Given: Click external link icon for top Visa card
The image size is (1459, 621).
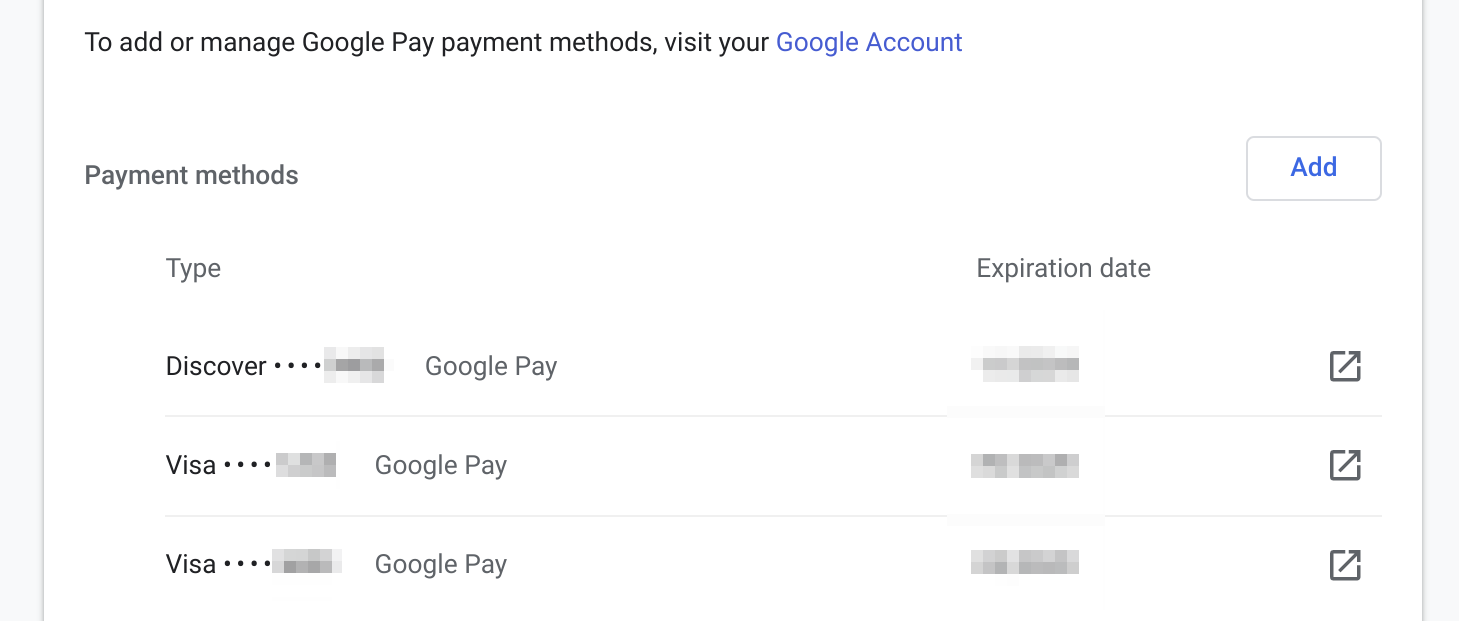Looking at the screenshot, I should (1345, 465).
